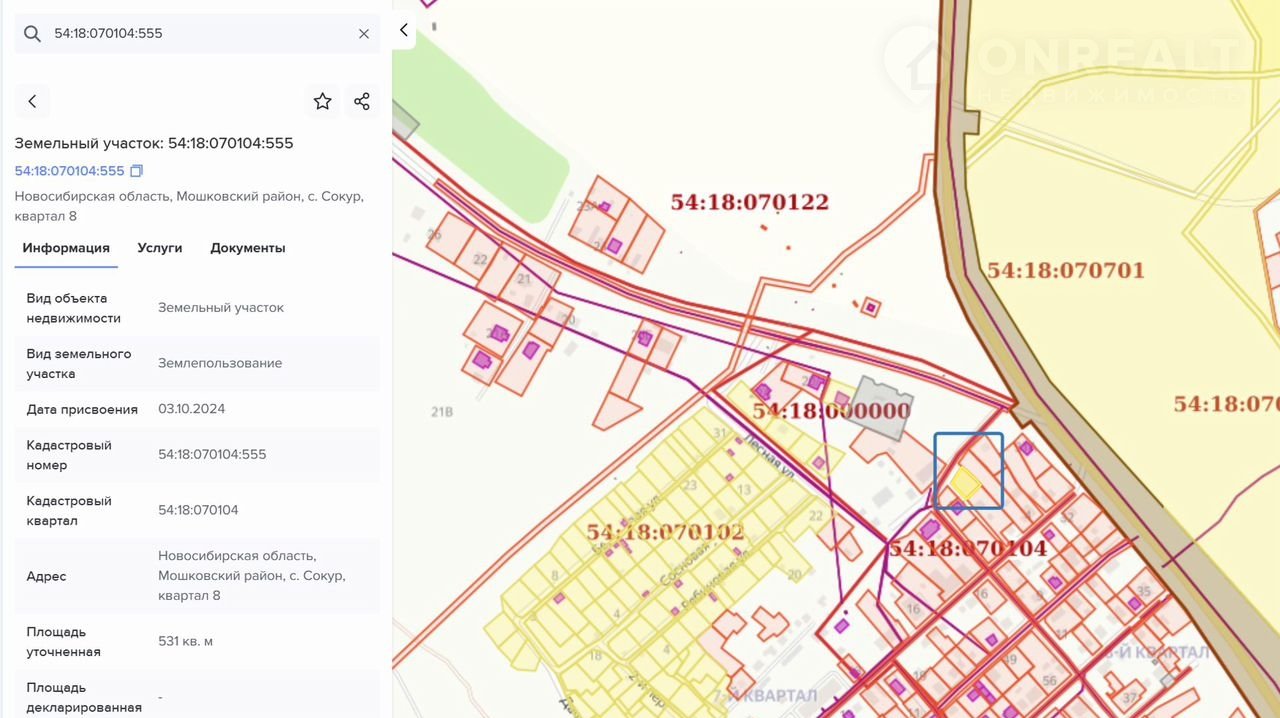Collapse the side info panel
Viewport: 1280px width, 718px height.
404,30
